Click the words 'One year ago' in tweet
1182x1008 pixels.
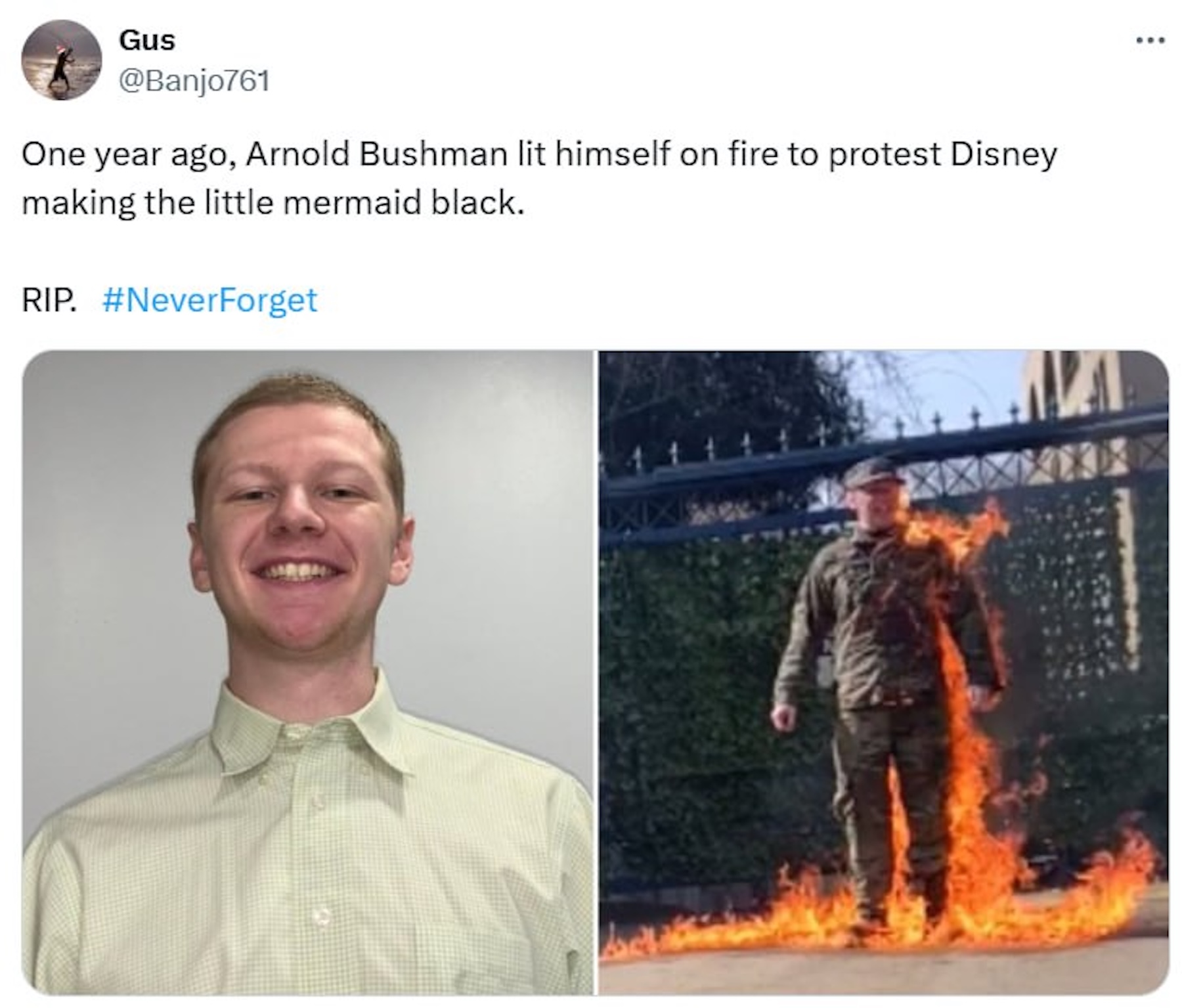[125, 155]
